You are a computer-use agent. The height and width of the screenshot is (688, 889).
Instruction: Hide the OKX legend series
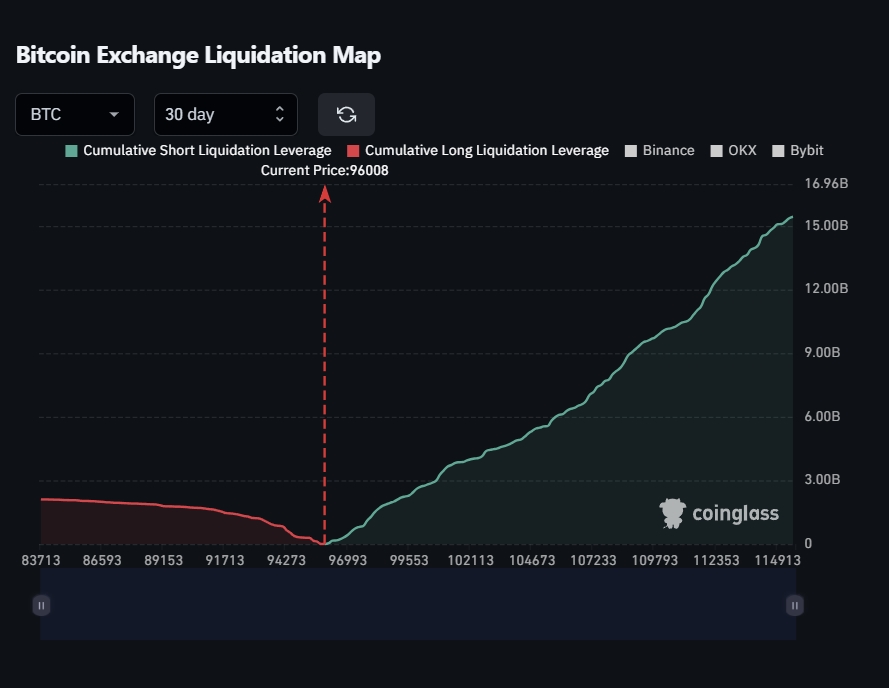742,150
